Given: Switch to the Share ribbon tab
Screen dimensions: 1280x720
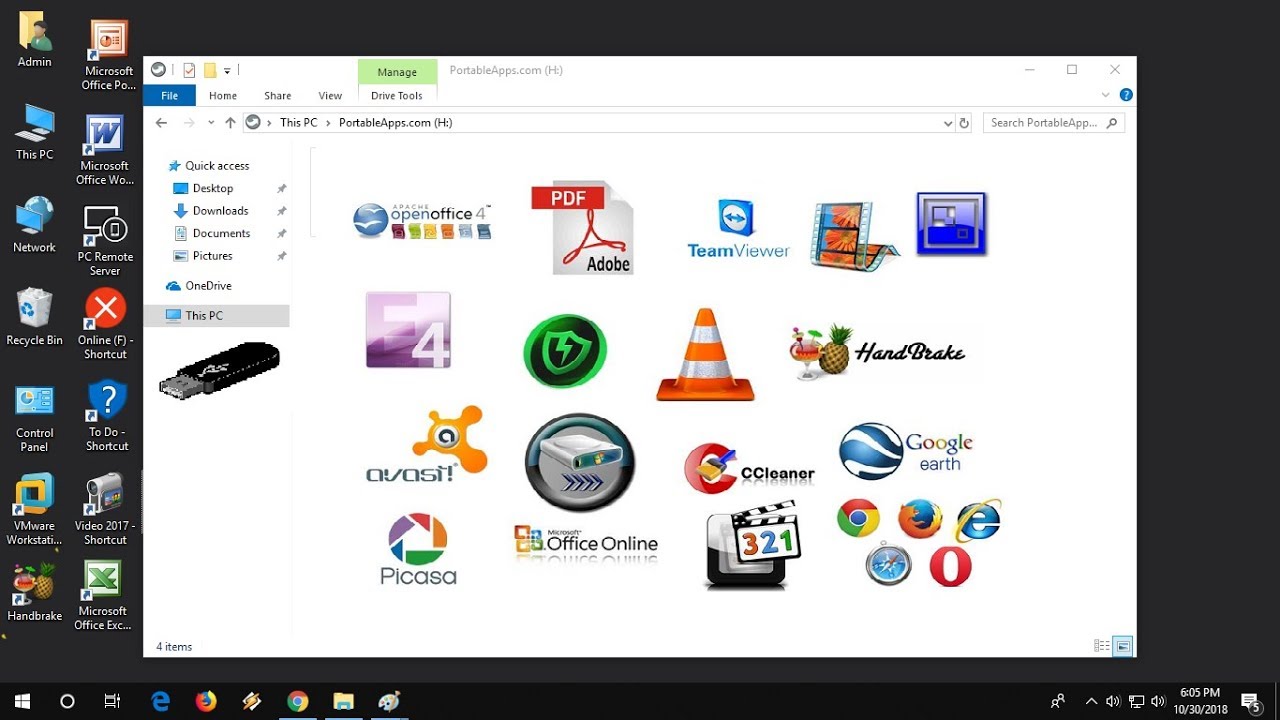Looking at the screenshot, I should pos(278,96).
